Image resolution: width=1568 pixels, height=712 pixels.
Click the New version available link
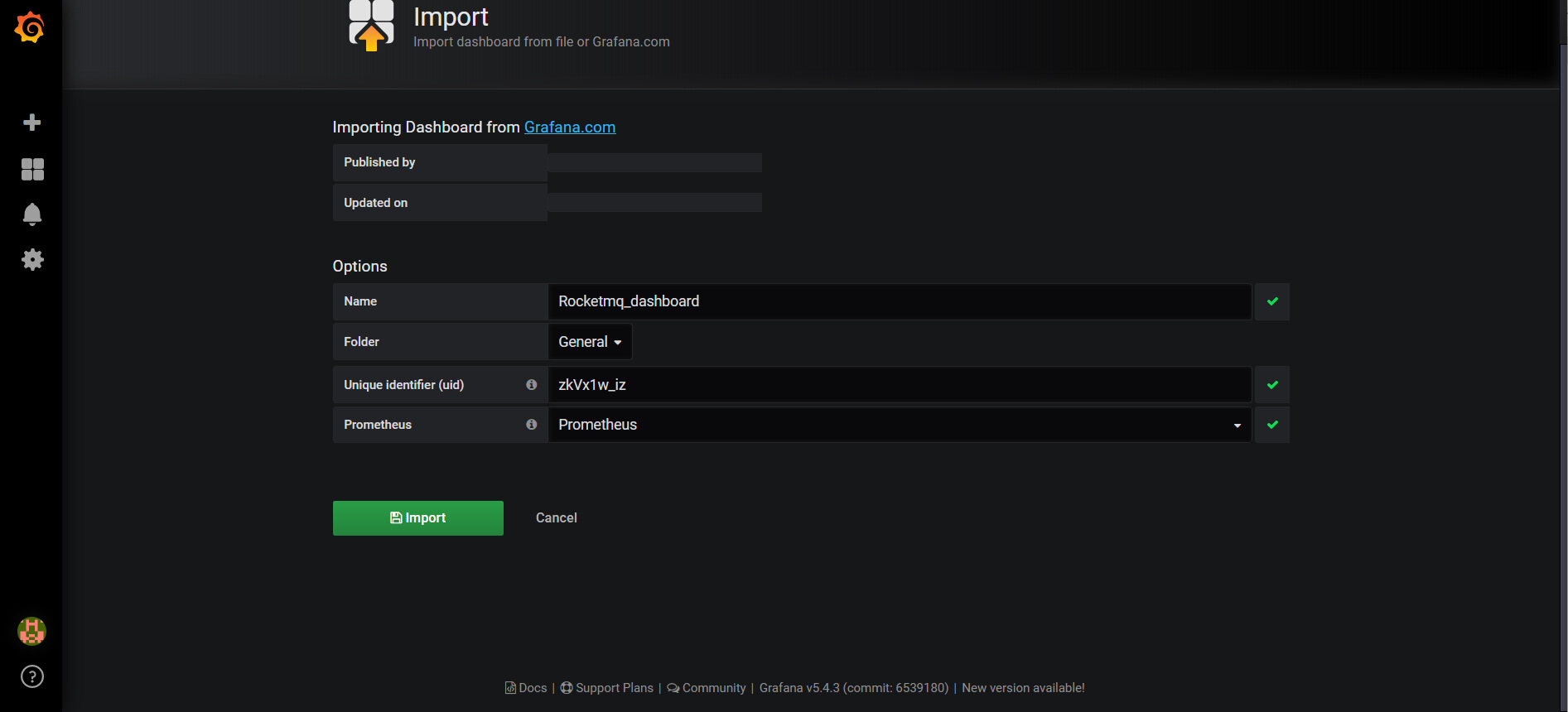click(x=1023, y=688)
